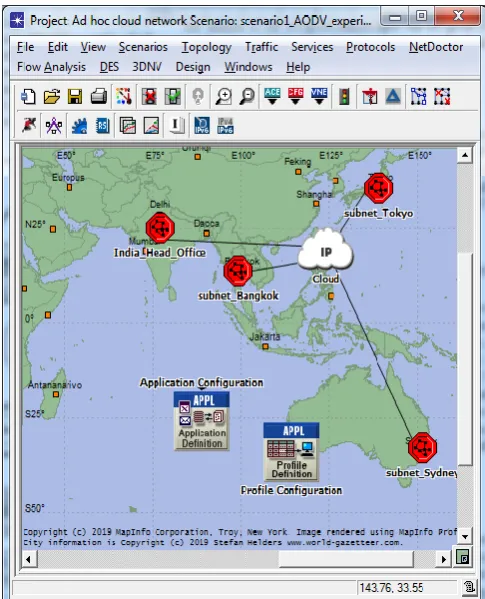Click the stacked graph panels results icon
Screen dimensions: 485x599
[128, 125]
